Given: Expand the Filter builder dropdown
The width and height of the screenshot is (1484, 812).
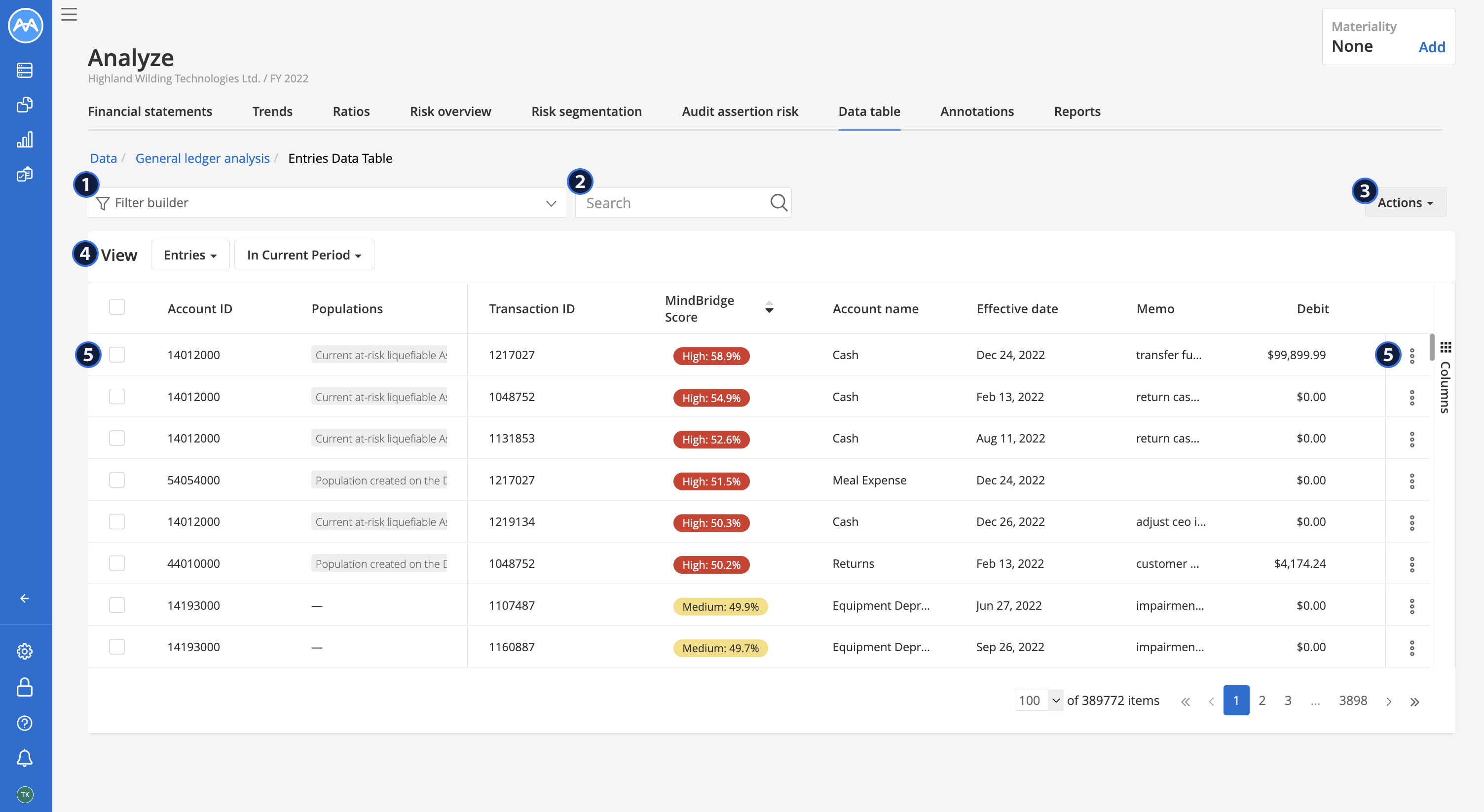Looking at the screenshot, I should tap(551, 203).
